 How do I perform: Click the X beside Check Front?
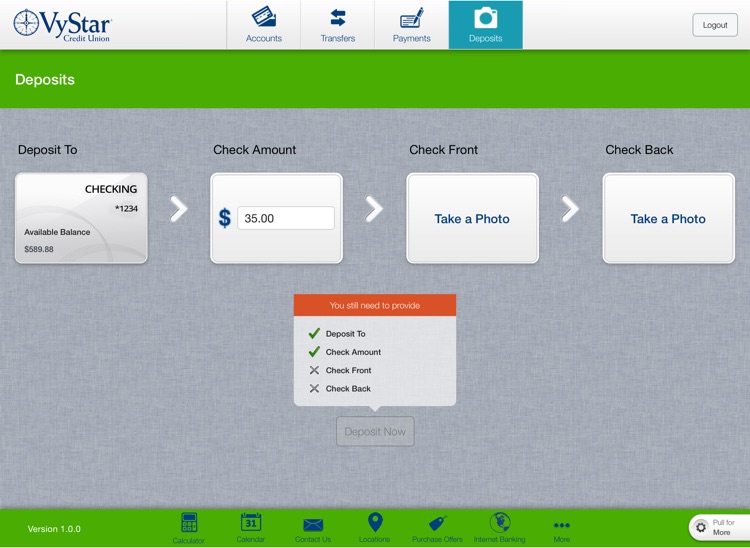[314, 370]
